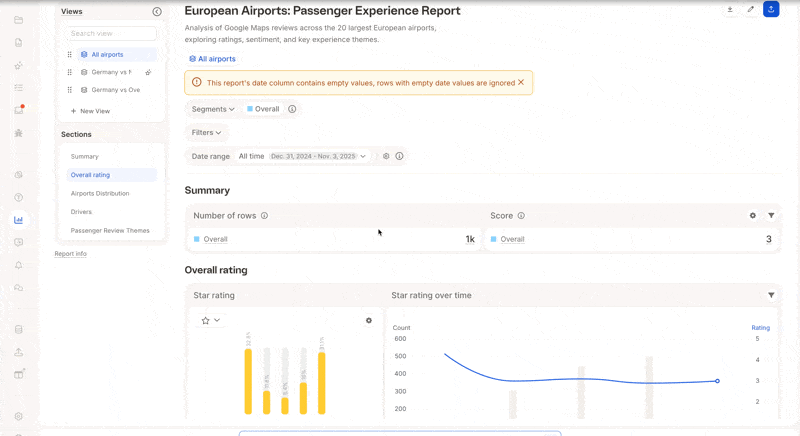Open the settings gear at sidebar bottom
Screen dimensions: 800x436
click(x=18, y=416)
